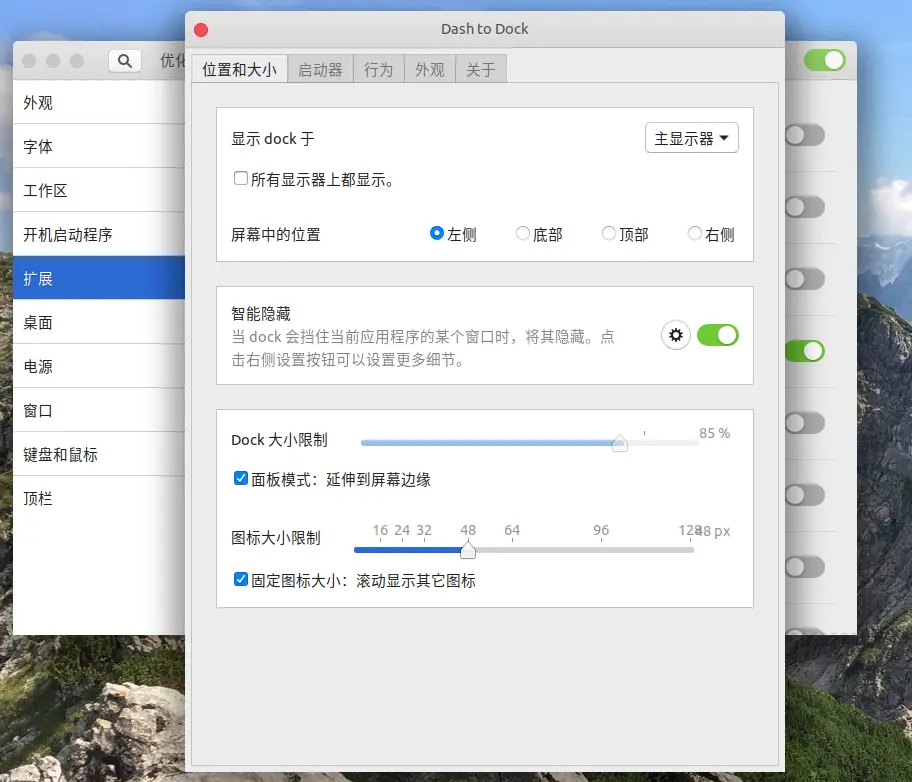Click the 16 tick label on icon slider
Screen dimensions: 912x782
(380, 530)
